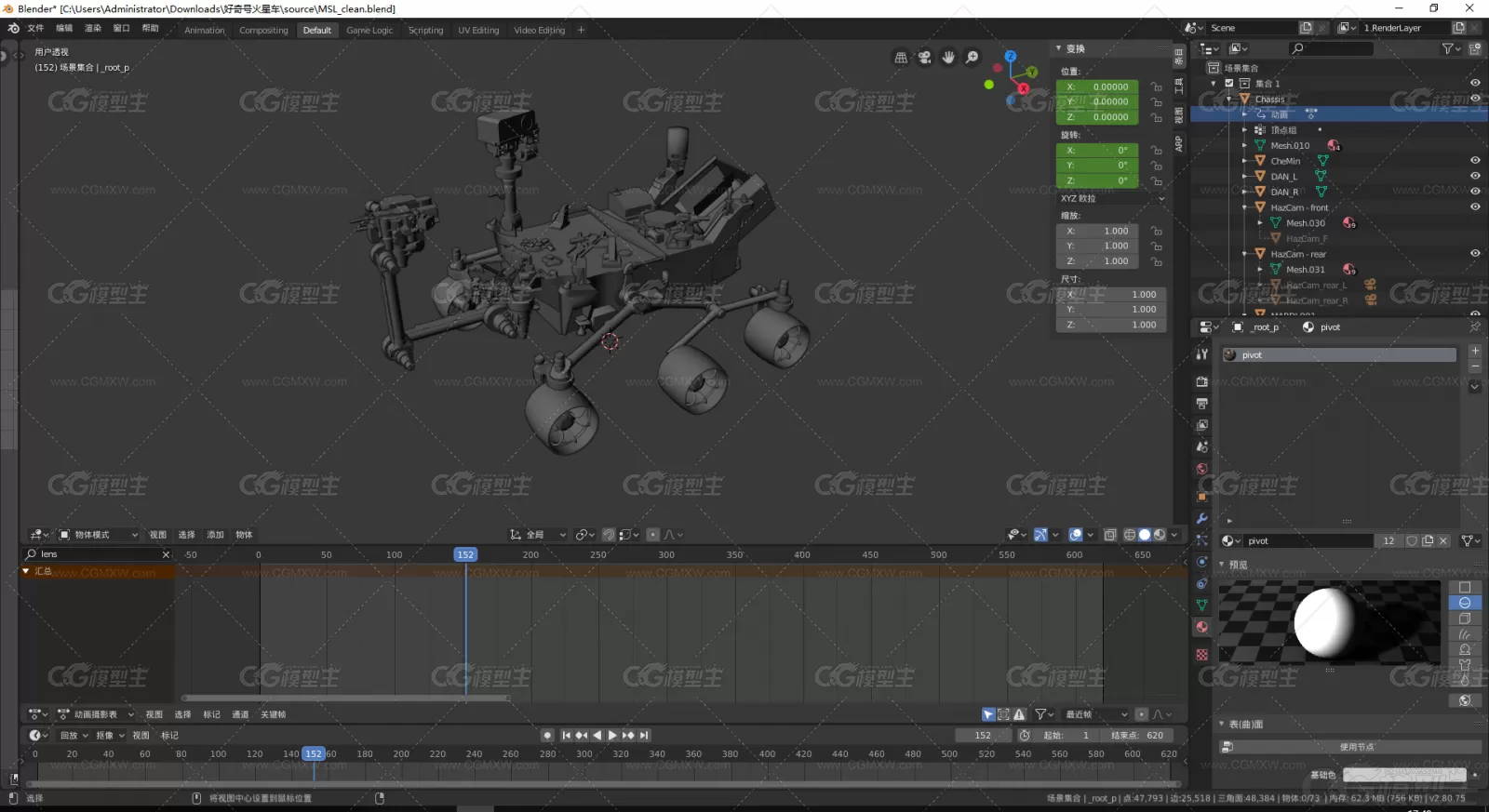
Task: Open the Particles properties tab
Action: [x=1202, y=540]
